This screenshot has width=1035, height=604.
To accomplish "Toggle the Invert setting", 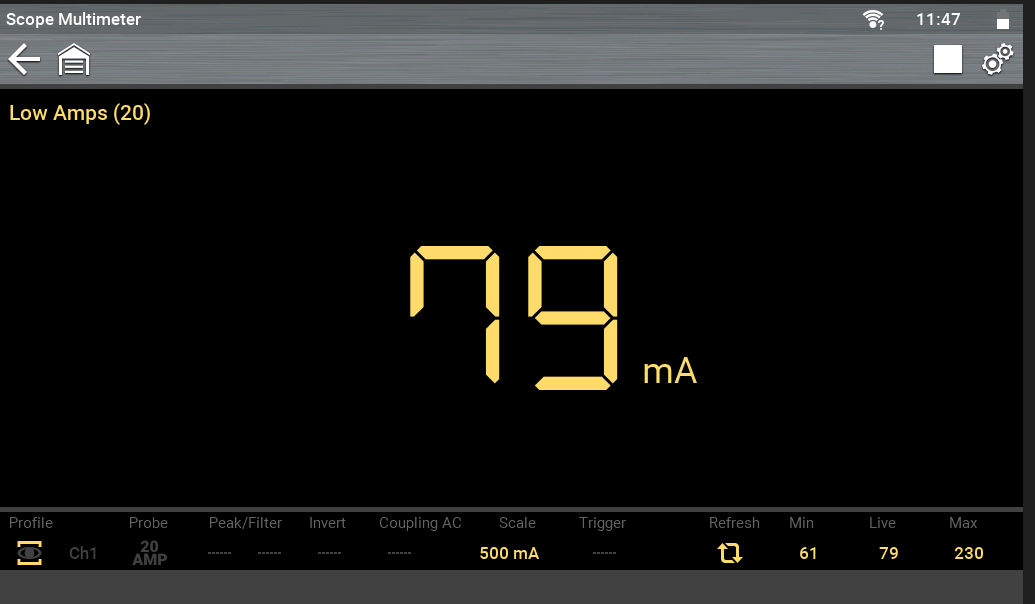I will 329,553.
